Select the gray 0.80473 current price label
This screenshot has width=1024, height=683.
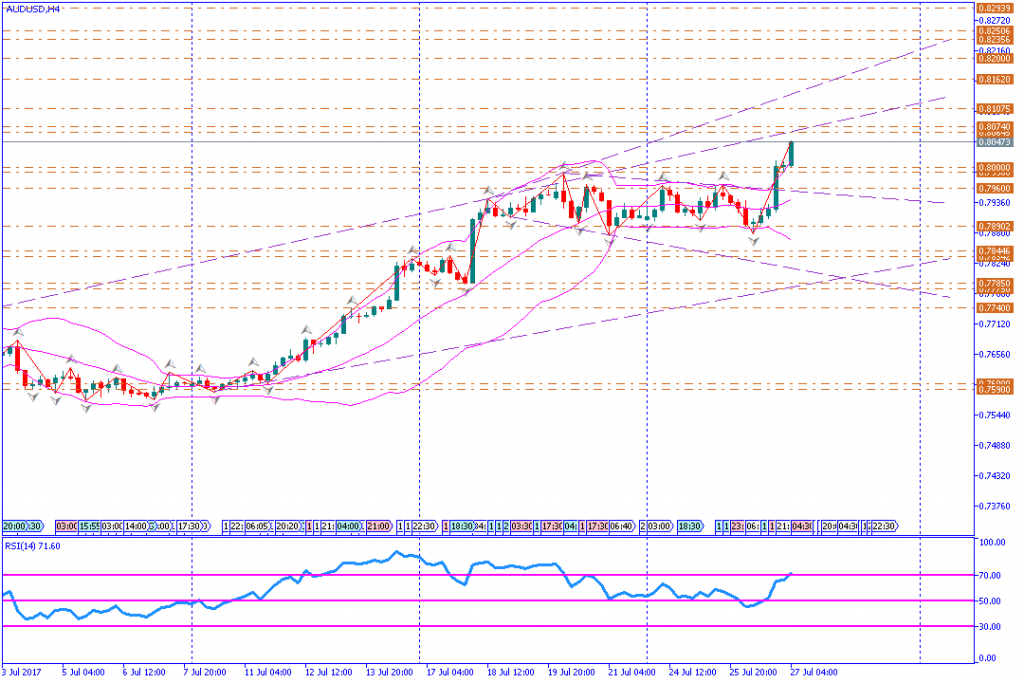click(x=995, y=142)
